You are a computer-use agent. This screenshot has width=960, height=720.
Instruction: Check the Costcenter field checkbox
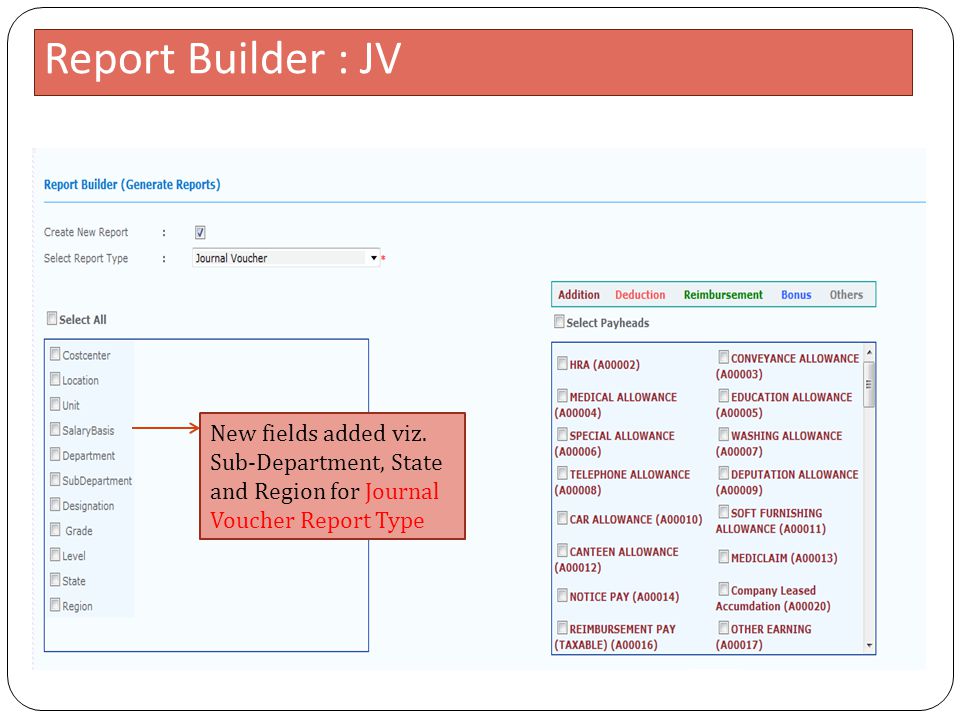point(55,354)
